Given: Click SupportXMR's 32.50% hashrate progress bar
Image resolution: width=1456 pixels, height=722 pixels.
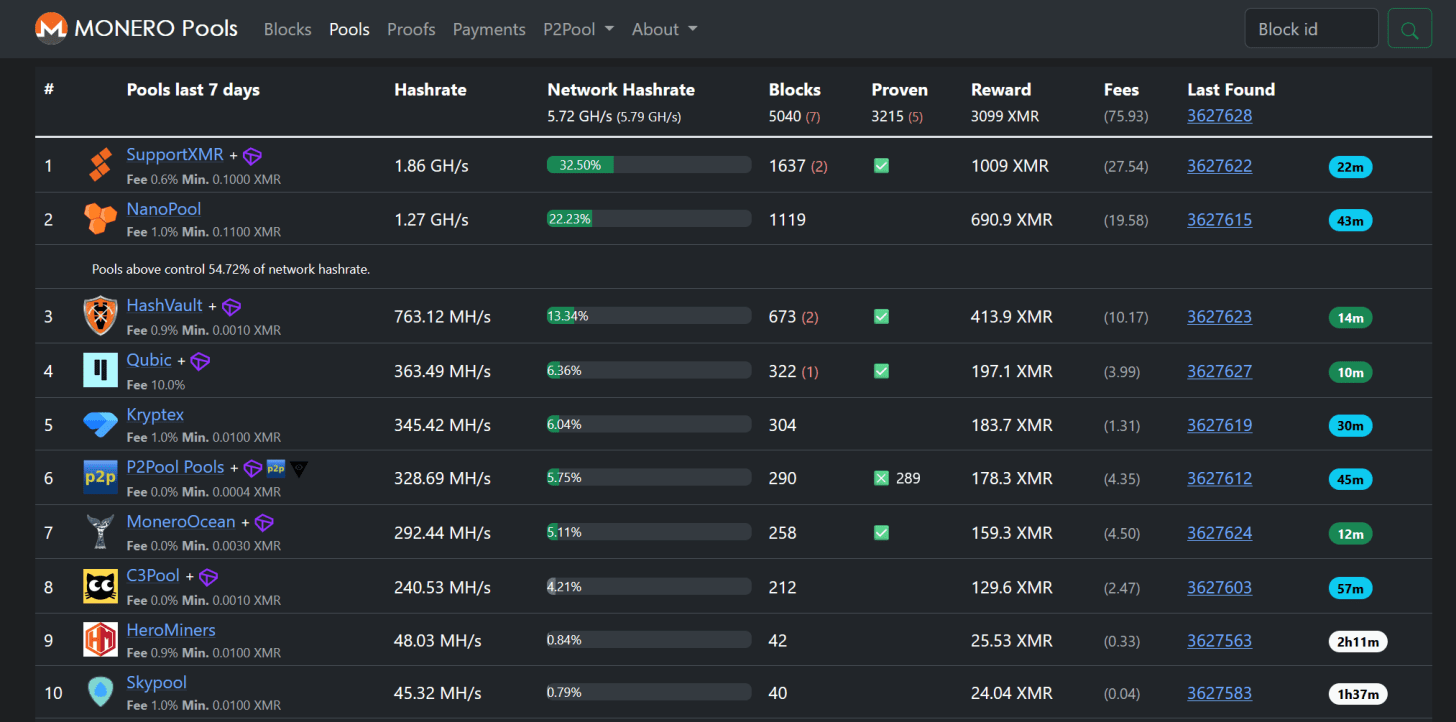Looking at the screenshot, I should 649,165.
